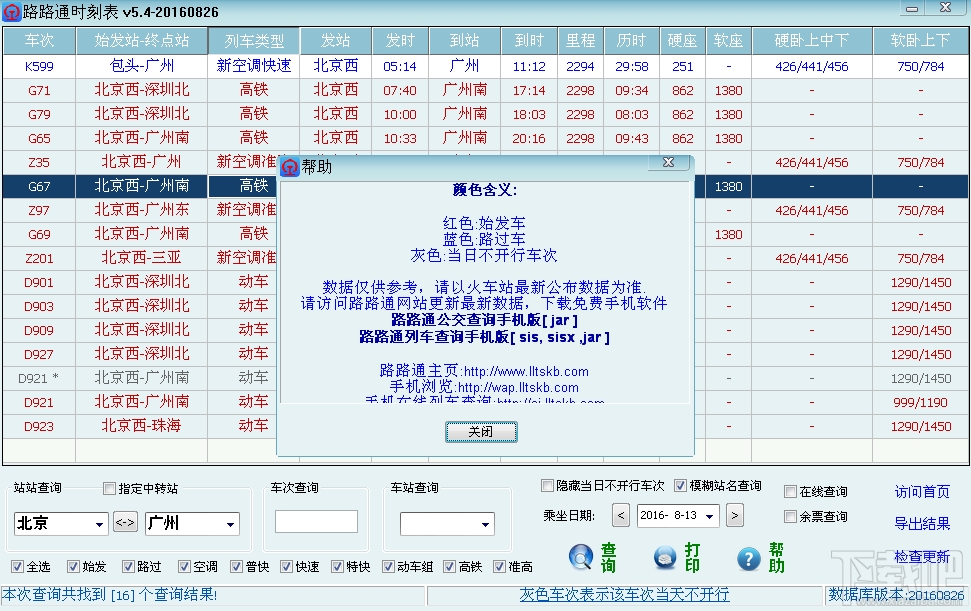This screenshot has height=611, width=971.
Task: Enable 隐藏当日不开行车次 option
Action: 546,485
